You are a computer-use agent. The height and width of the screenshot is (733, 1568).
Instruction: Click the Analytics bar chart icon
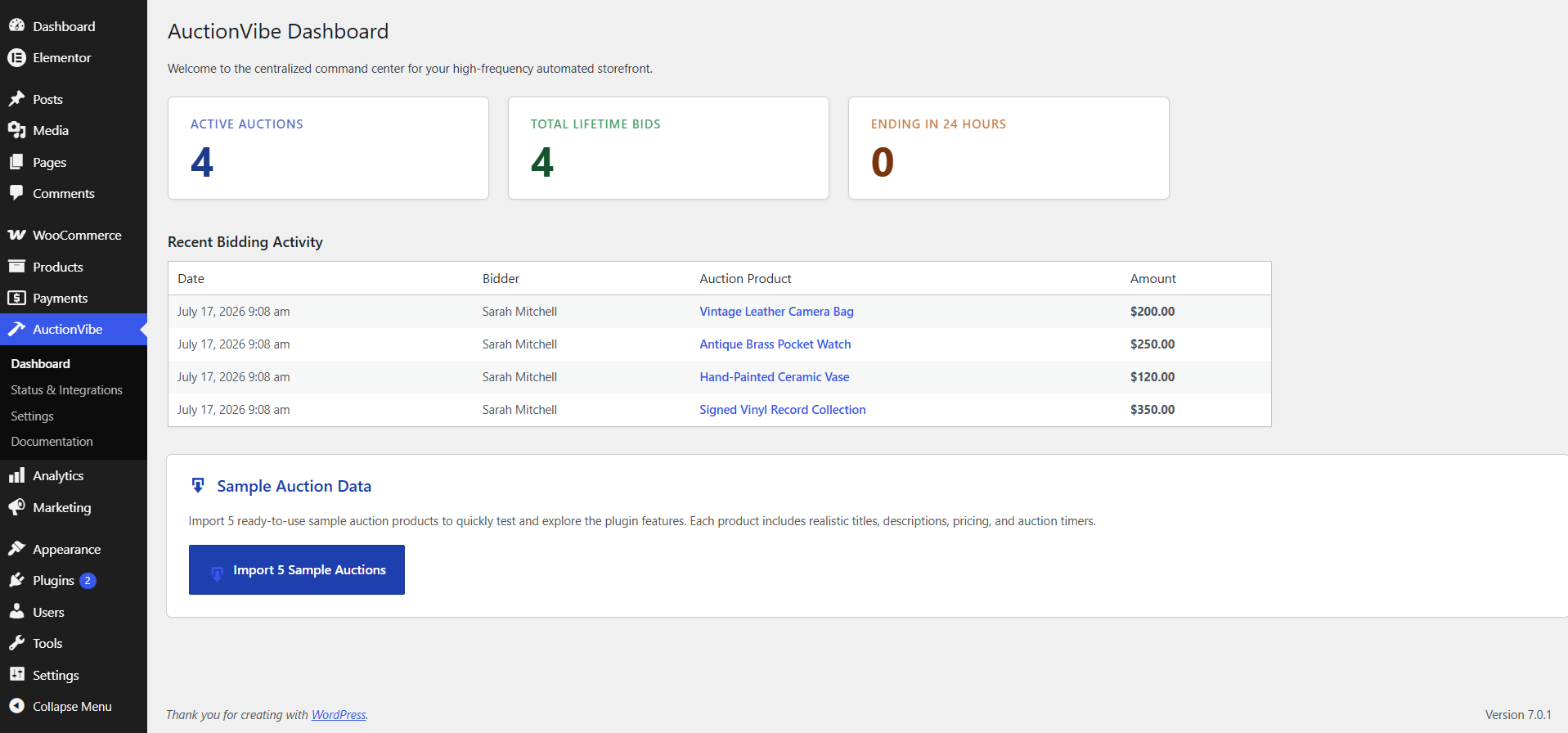[x=16, y=475]
